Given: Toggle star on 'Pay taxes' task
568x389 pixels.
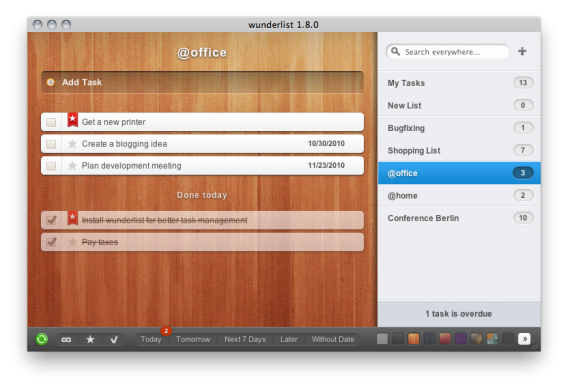Looking at the screenshot, I should 72,242.
